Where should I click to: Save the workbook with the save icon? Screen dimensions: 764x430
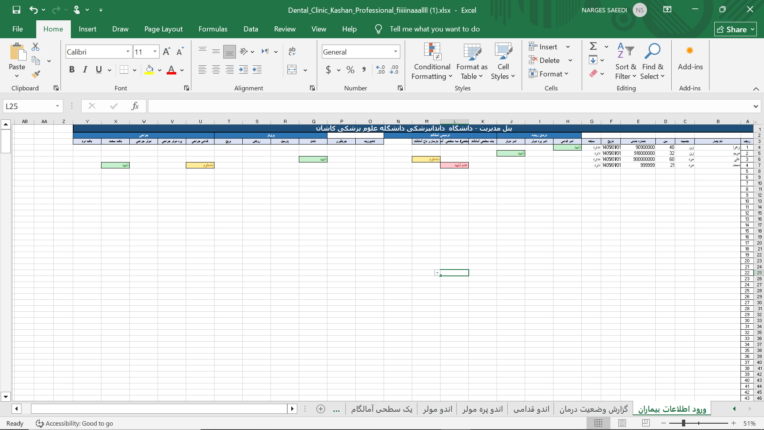point(16,10)
